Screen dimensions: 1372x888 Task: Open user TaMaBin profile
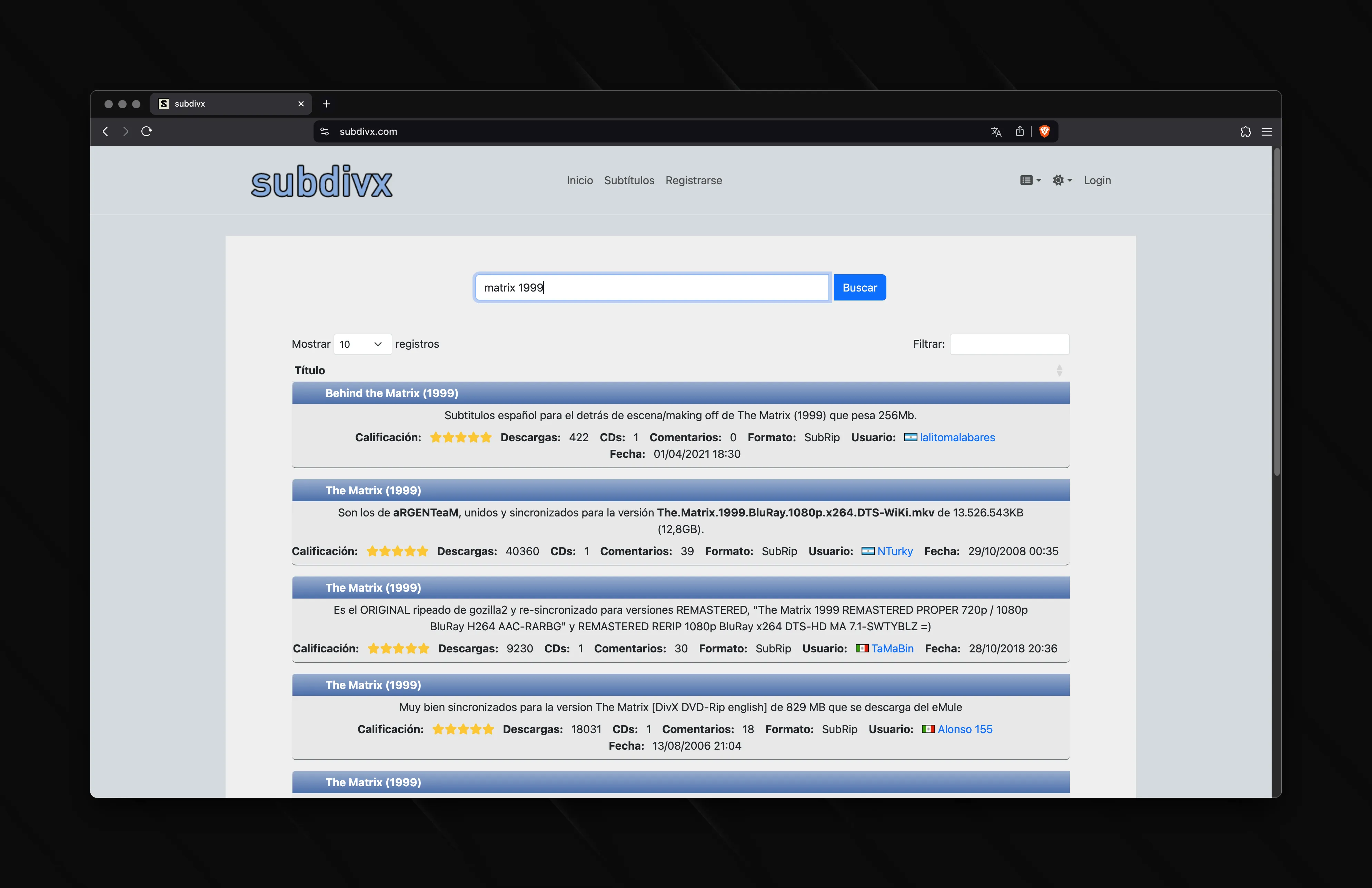pos(892,649)
